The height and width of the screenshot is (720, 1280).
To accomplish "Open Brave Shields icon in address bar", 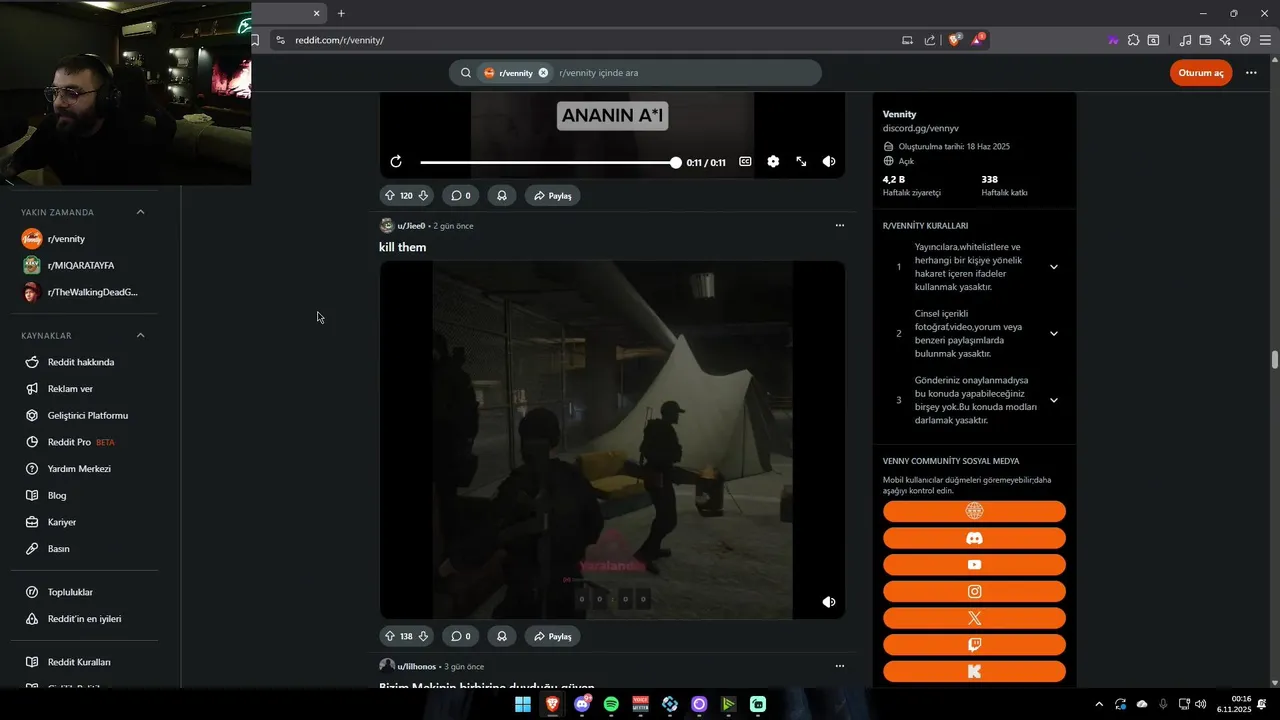I will click(x=954, y=40).
